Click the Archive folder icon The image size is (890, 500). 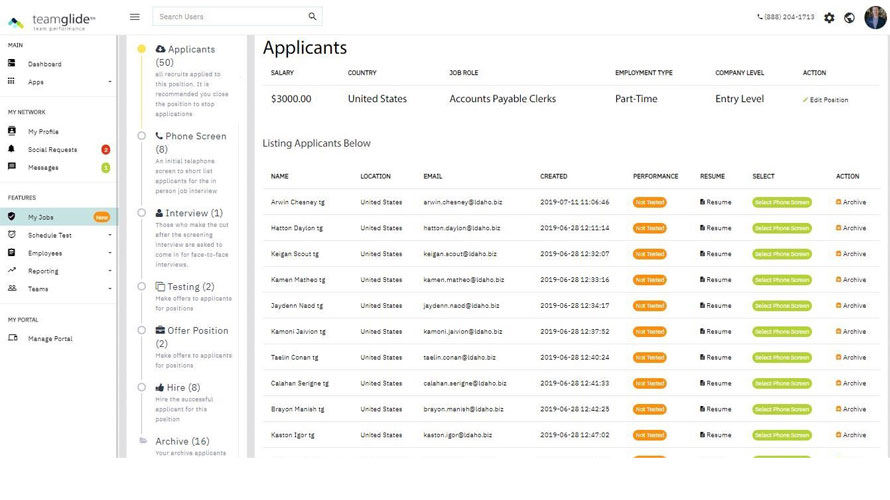(143, 440)
